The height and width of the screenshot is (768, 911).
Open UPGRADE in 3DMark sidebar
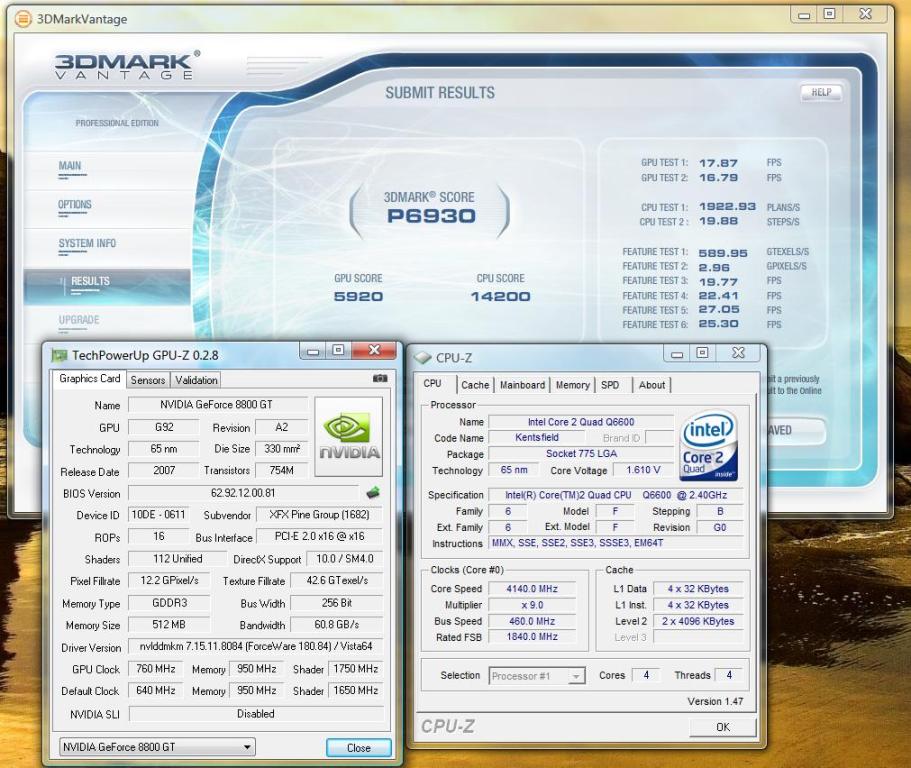click(x=78, y=320)
